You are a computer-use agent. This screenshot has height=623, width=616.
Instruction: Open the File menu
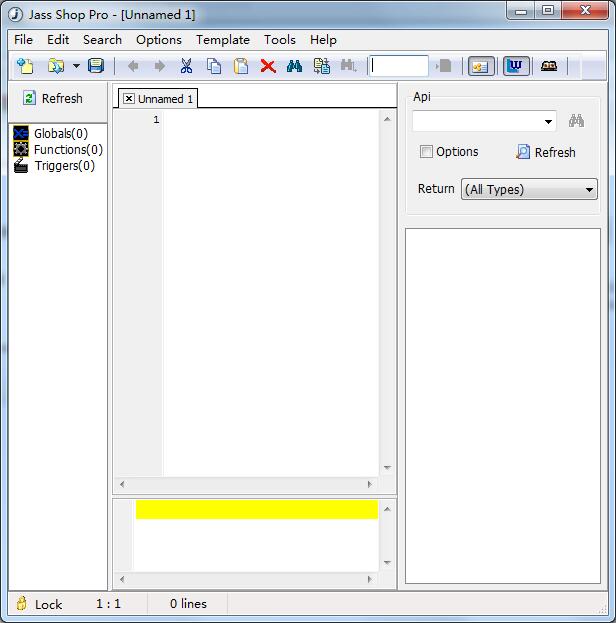23,40
